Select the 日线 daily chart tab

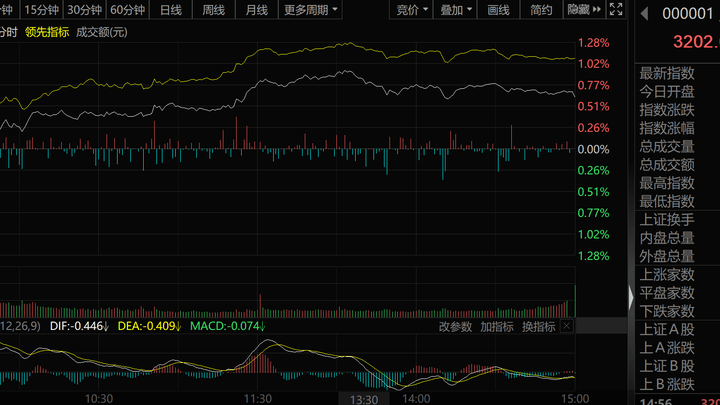171,10
